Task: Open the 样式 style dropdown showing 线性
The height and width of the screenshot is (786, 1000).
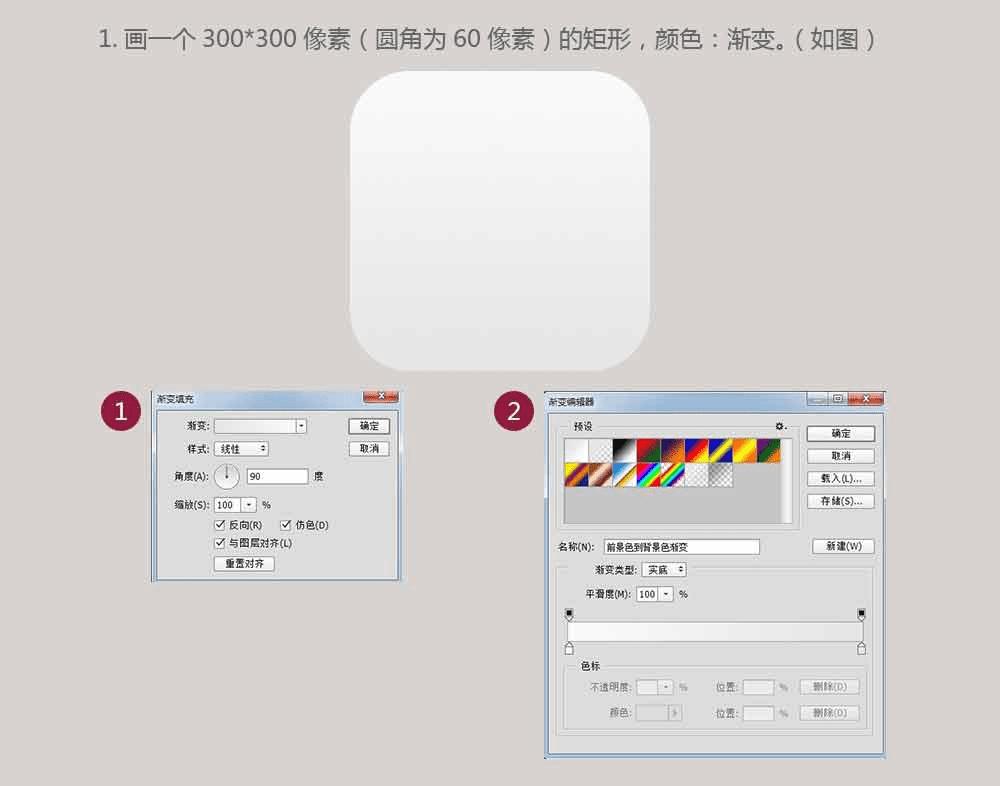Action: click(241, 449)
